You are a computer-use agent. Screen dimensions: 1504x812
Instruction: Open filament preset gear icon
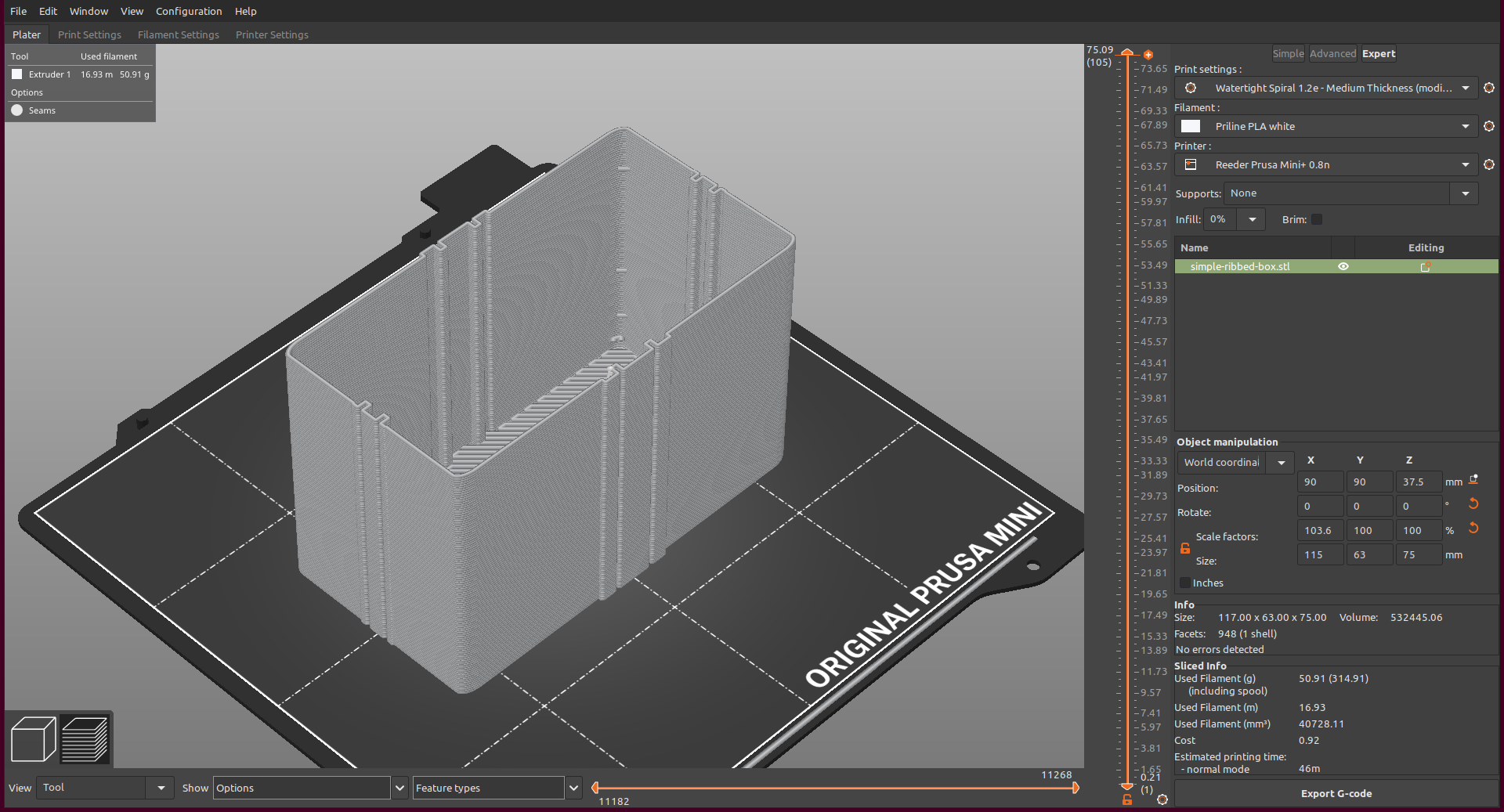coord(1488,126)
